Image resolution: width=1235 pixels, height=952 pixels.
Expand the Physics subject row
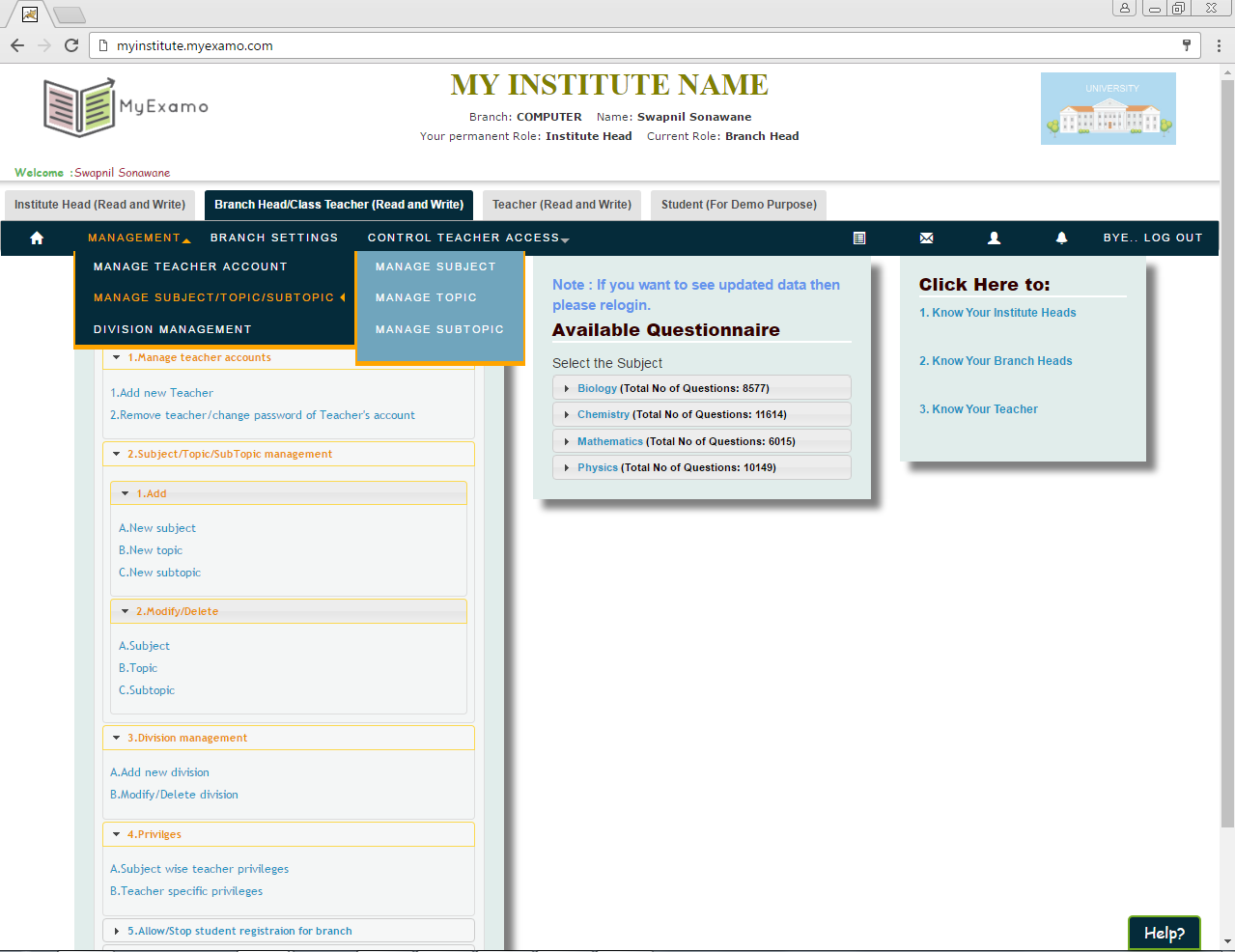702,467
